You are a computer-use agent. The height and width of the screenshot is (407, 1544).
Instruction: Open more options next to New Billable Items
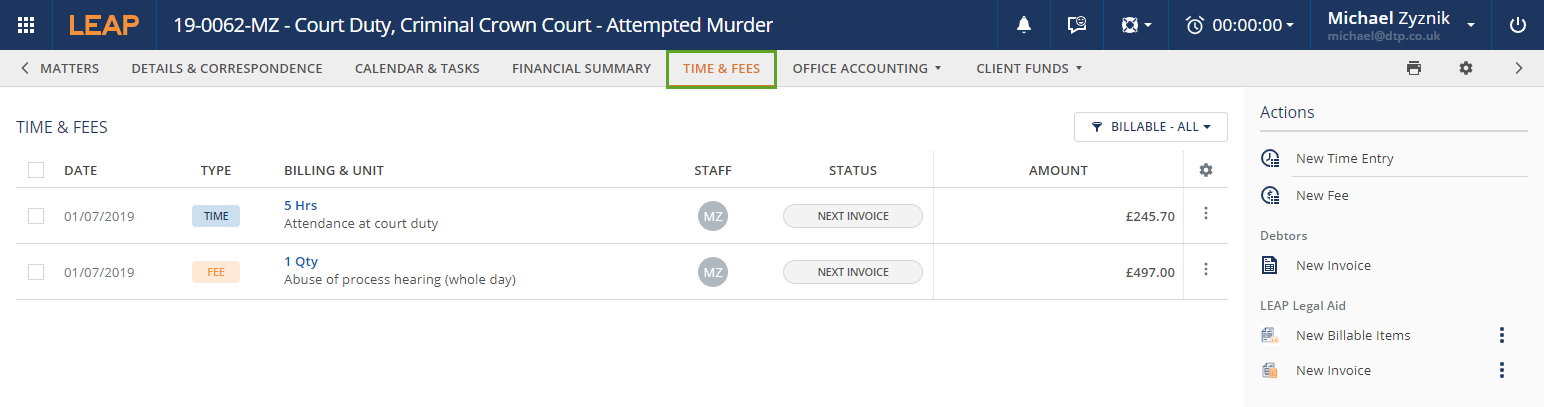(x=1501, y=335)
